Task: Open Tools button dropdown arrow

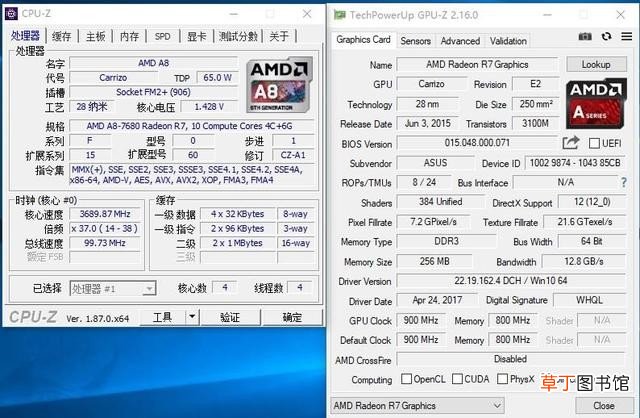Action: (192, 317)
